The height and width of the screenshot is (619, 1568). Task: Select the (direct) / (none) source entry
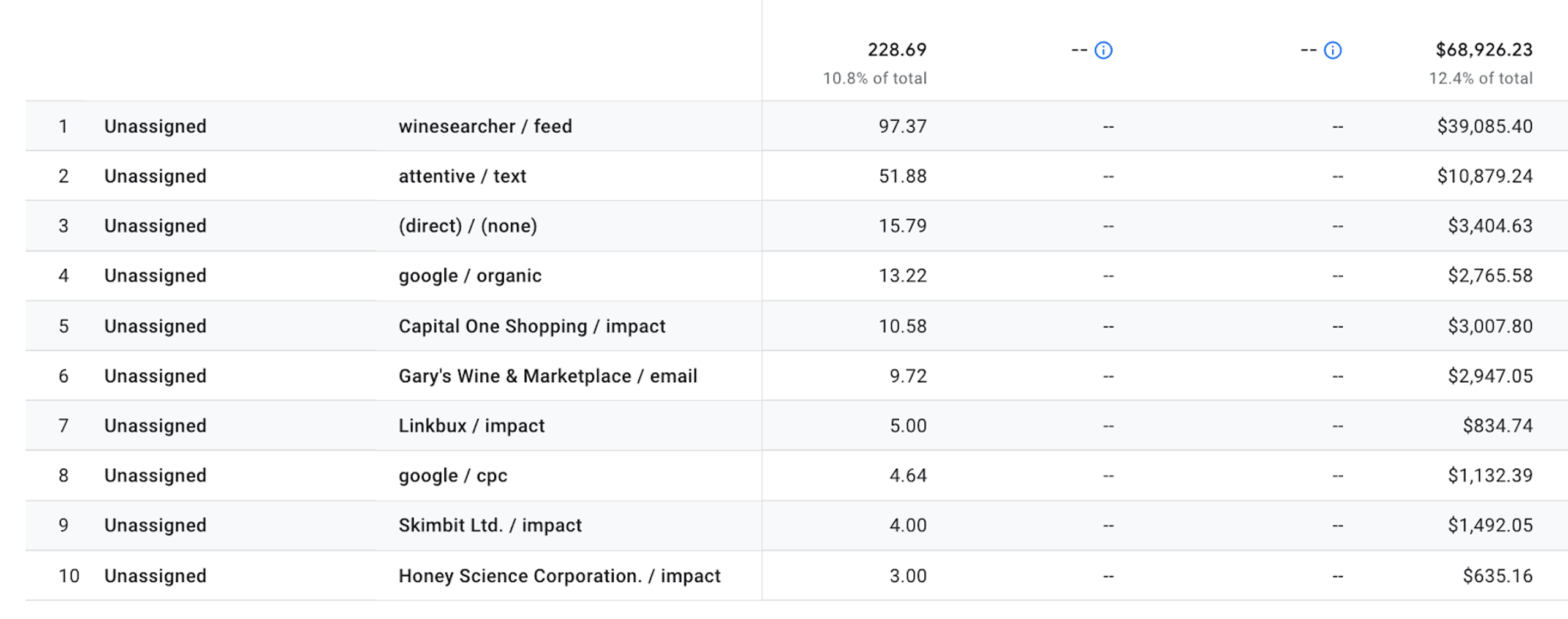(468, 226)
